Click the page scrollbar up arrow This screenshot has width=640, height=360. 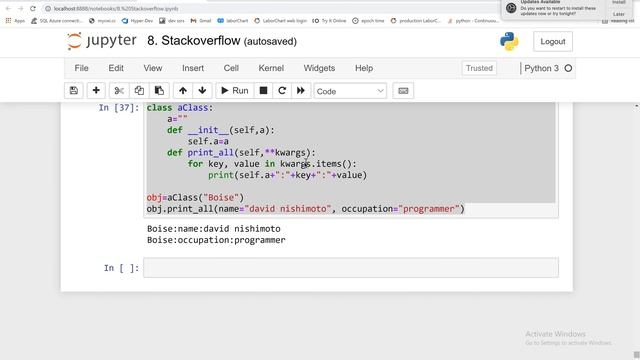[x=636, y=106]
